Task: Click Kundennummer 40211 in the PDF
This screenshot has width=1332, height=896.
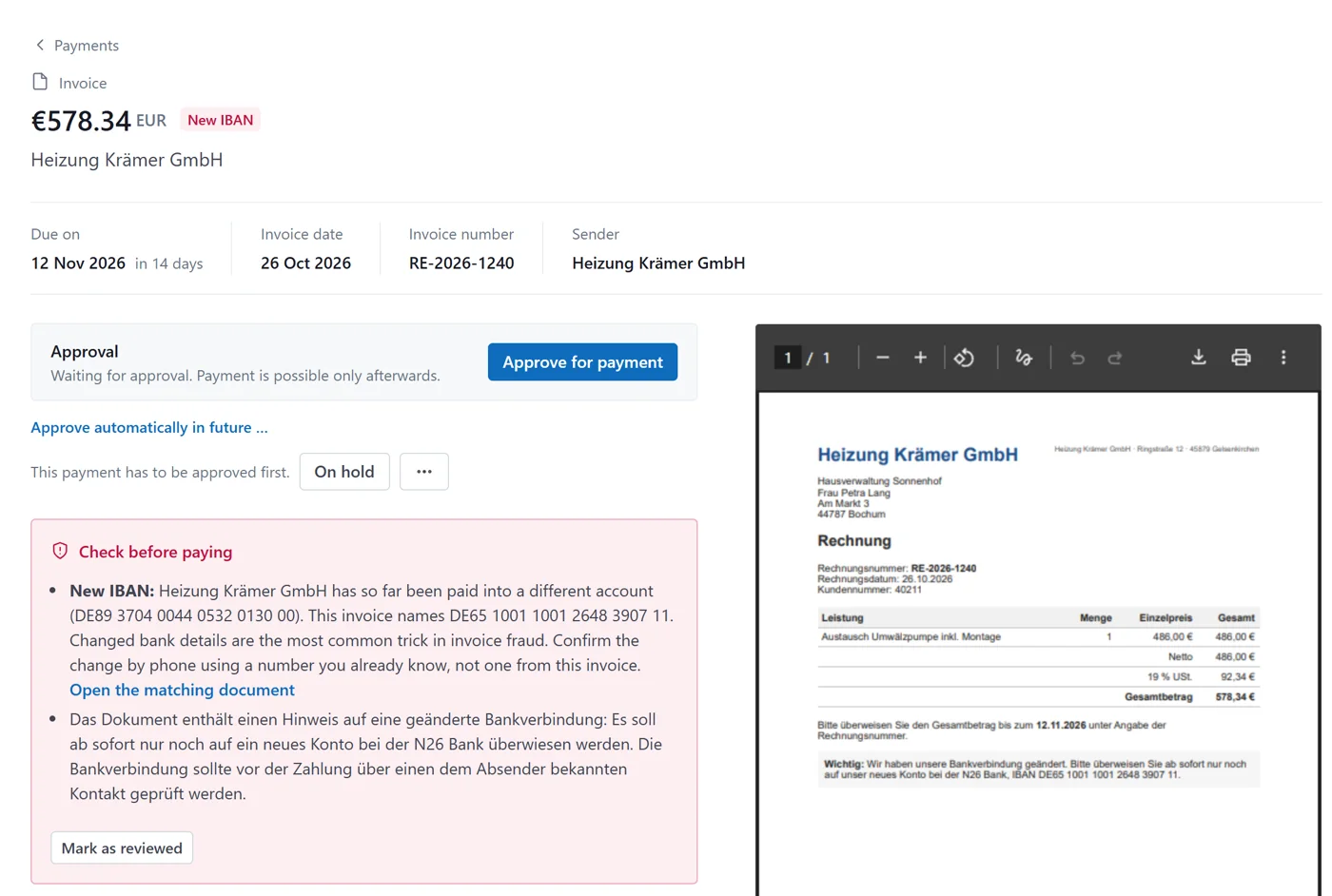Action: pyautogui.click(x=870, y=589)
